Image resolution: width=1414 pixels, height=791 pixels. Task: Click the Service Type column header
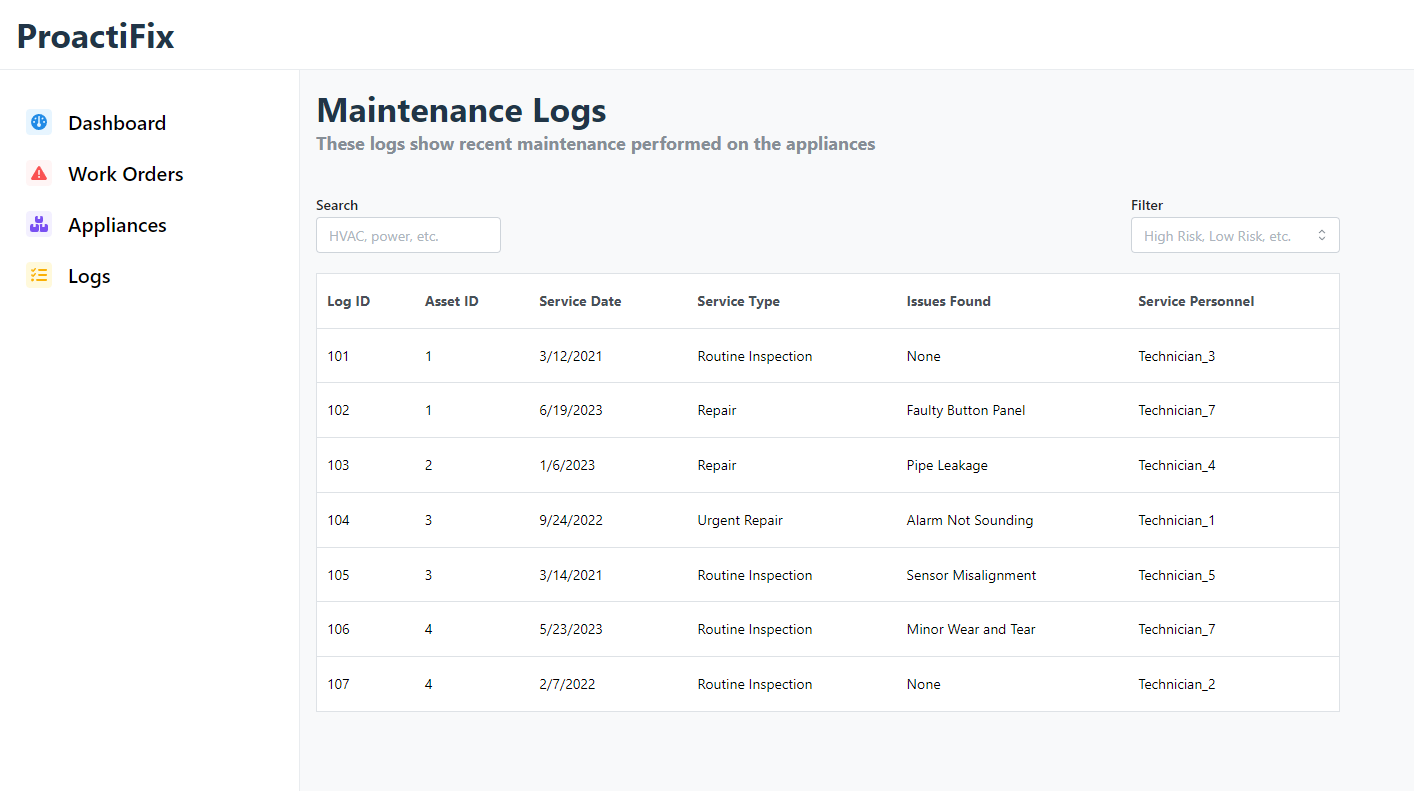pyautogui.click(x=738, y=301)
